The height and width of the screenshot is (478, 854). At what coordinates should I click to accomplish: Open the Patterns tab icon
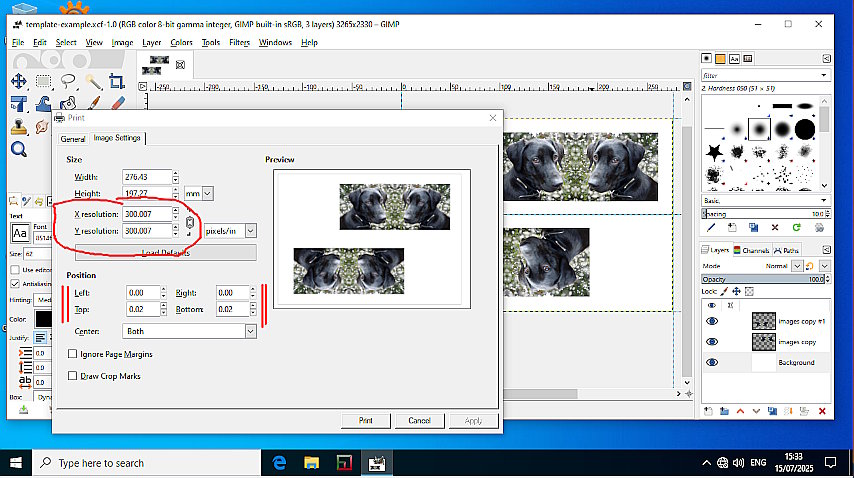720,58
